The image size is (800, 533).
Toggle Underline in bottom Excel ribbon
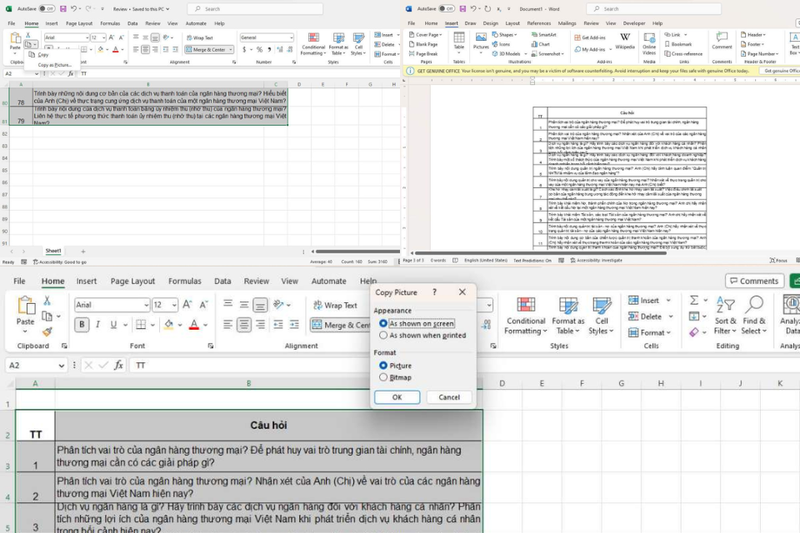click(x=113, y=324)
